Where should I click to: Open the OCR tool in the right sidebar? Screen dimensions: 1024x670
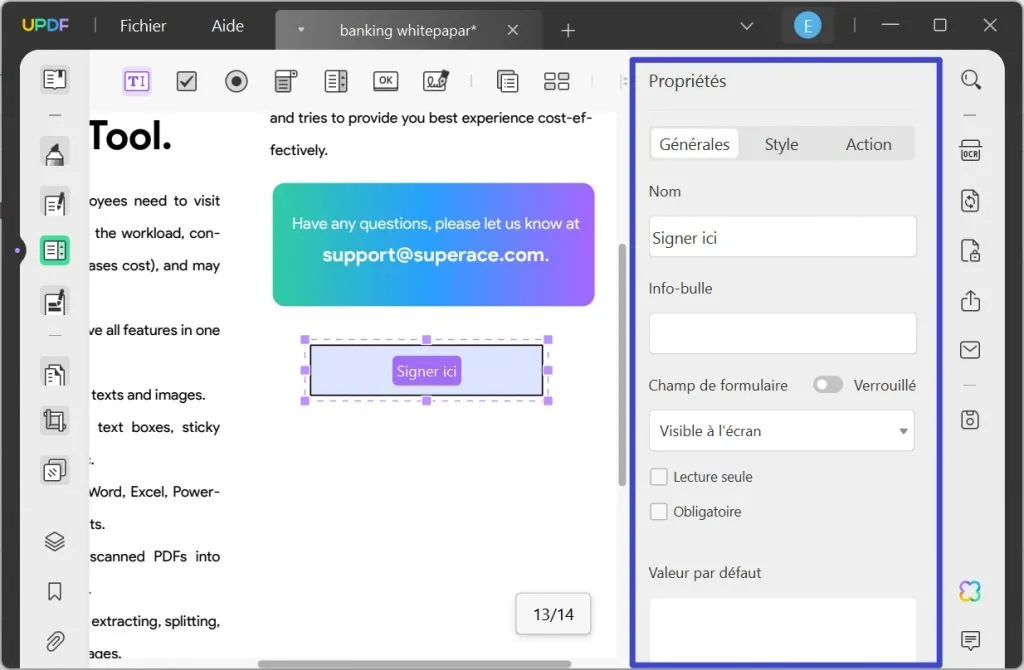tap(969, 151)
